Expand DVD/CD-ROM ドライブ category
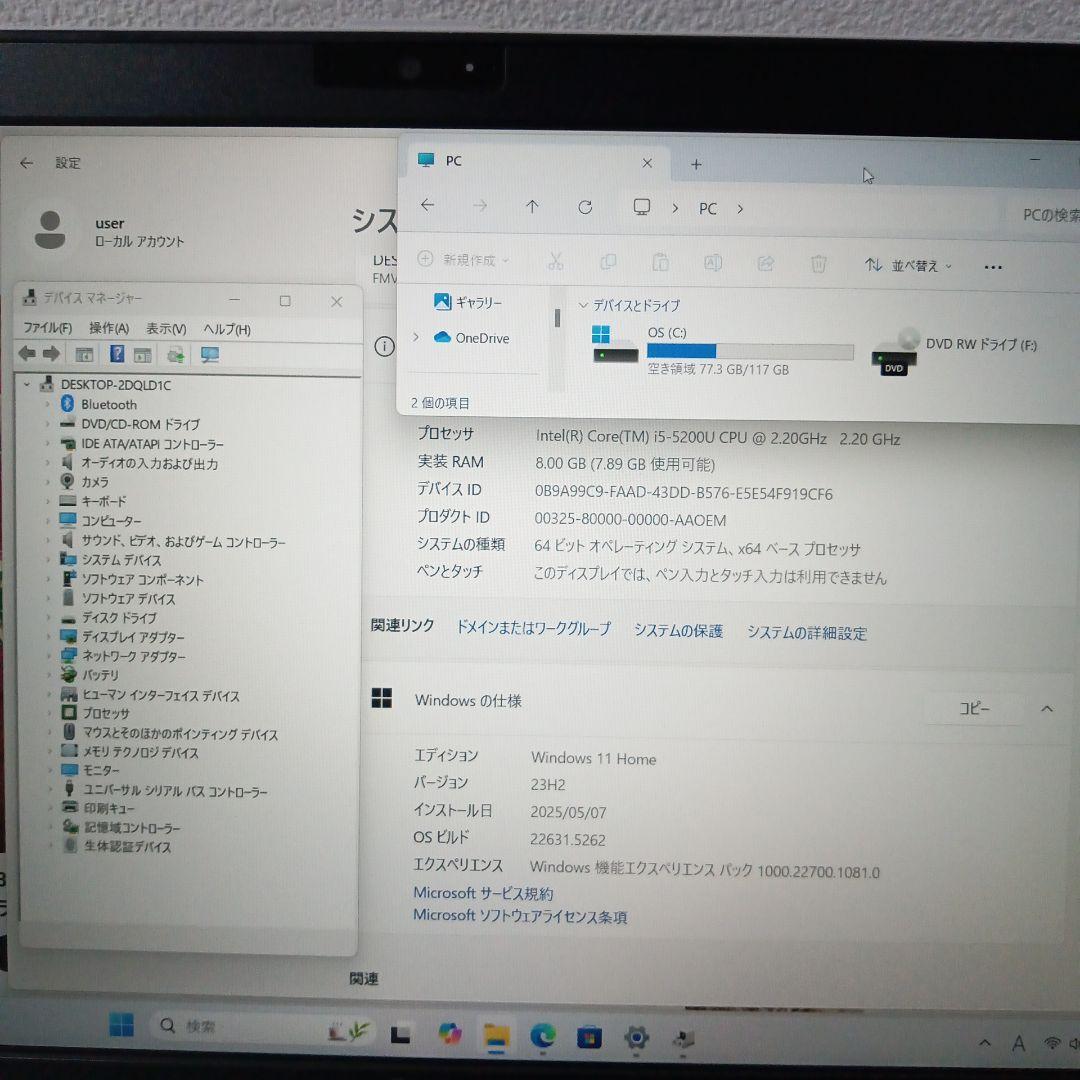1080x1080 pixels. coord(48,424)
